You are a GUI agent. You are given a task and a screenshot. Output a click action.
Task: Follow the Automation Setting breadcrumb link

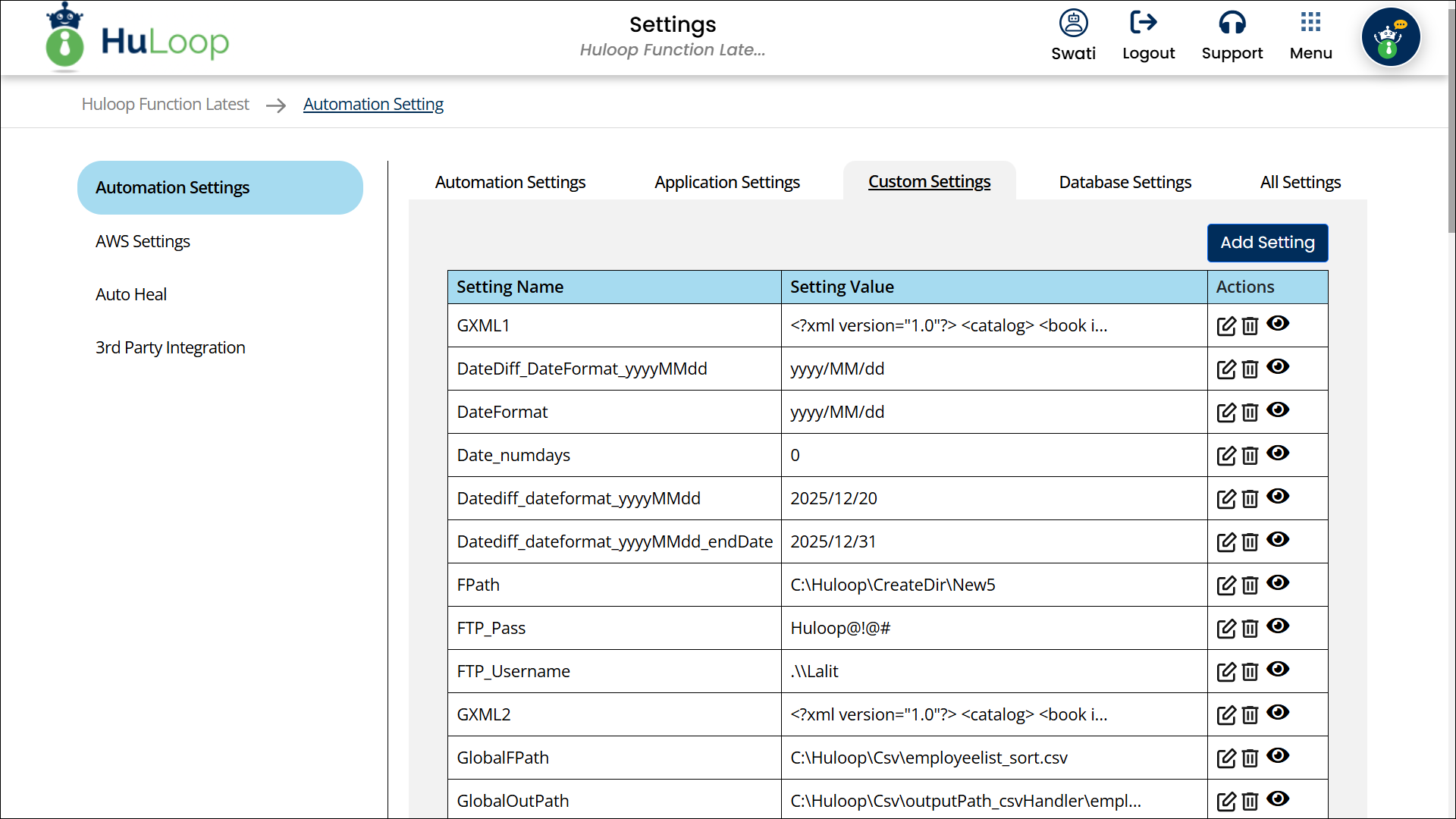point(373,104)
